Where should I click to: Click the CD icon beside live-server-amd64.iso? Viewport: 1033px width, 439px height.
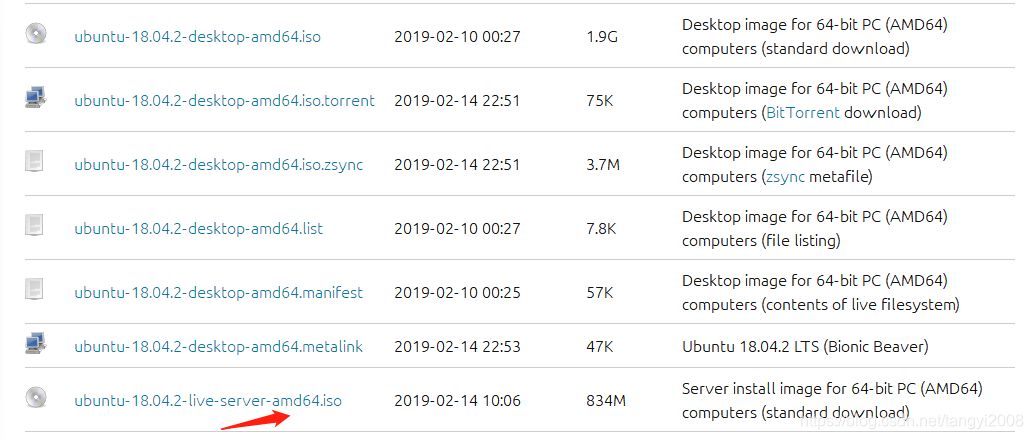(36, 397)
